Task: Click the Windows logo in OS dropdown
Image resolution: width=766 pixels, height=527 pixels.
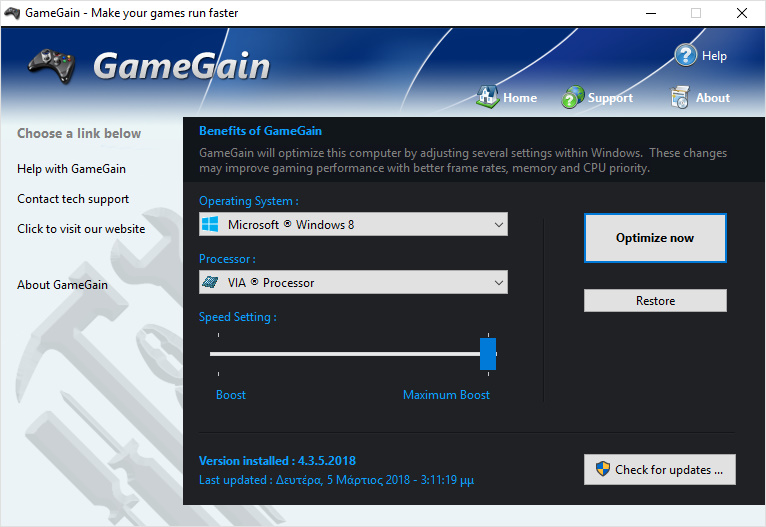Action: click(x=210, y=225)
